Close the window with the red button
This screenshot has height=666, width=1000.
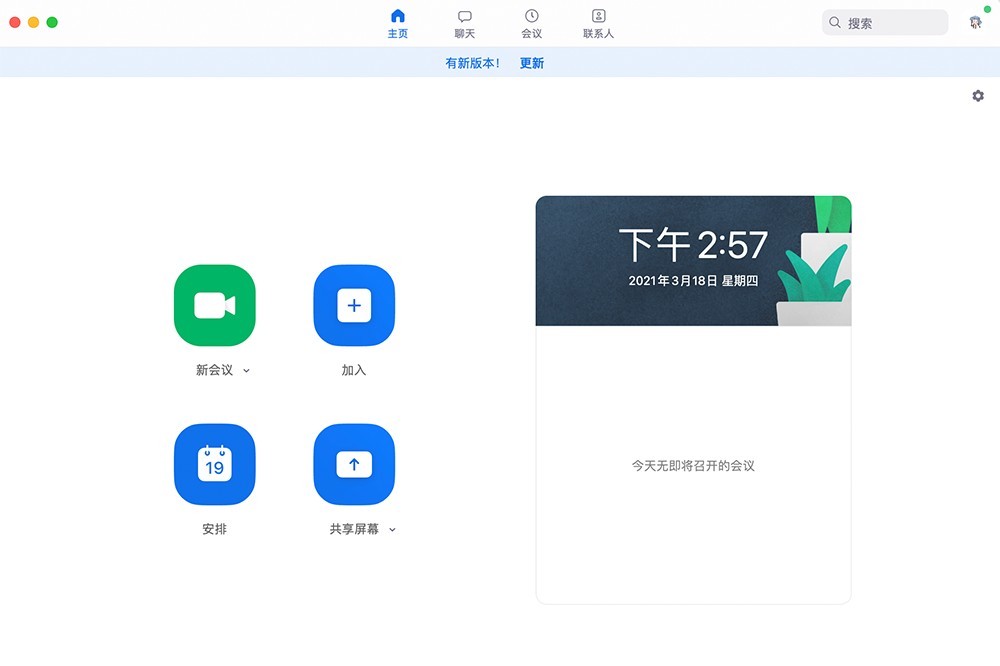point(15,22)
